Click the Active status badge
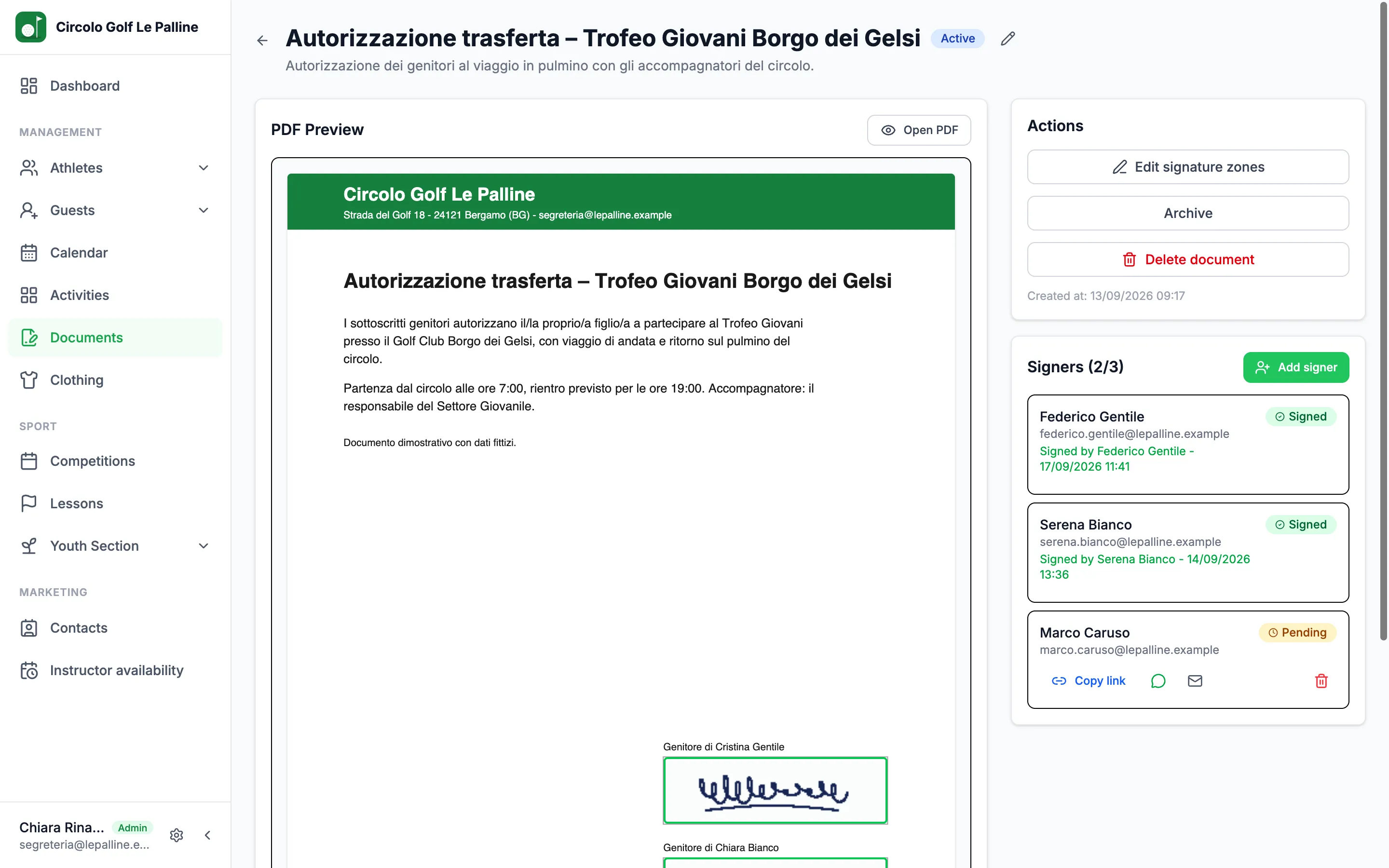 pyautogui.click(x=957, y=39)
